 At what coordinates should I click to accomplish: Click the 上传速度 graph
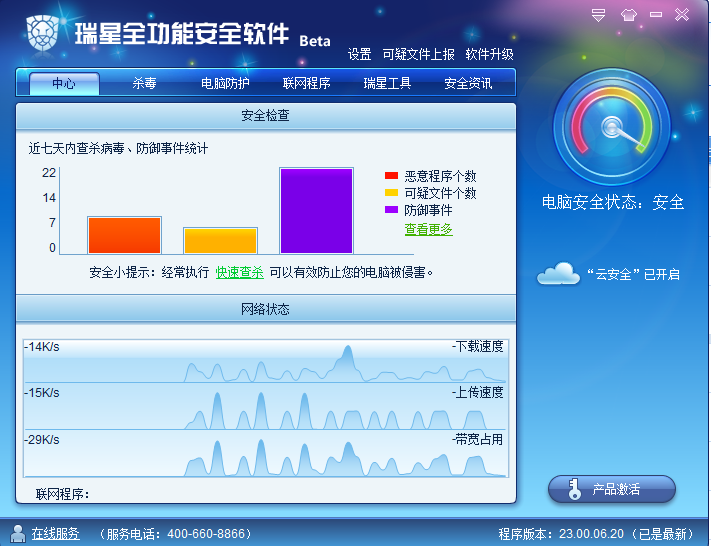[266, 406]
